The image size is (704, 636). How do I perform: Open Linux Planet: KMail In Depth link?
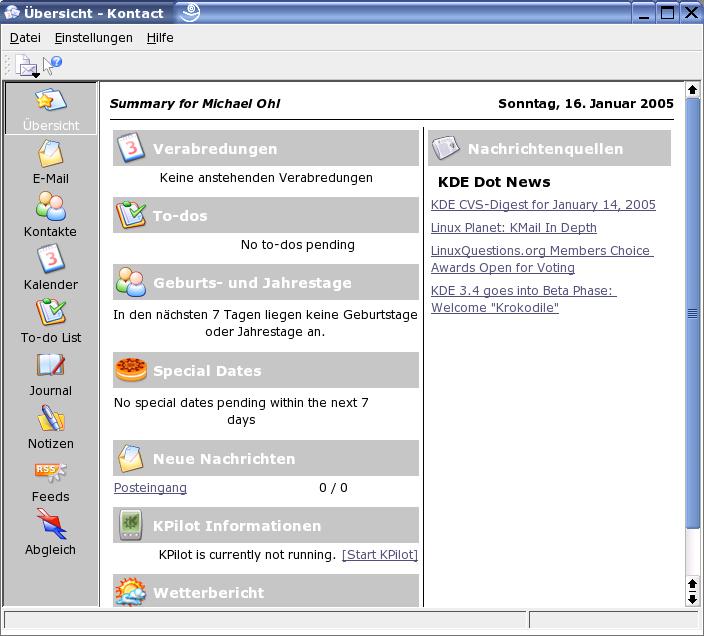[514, 228]
